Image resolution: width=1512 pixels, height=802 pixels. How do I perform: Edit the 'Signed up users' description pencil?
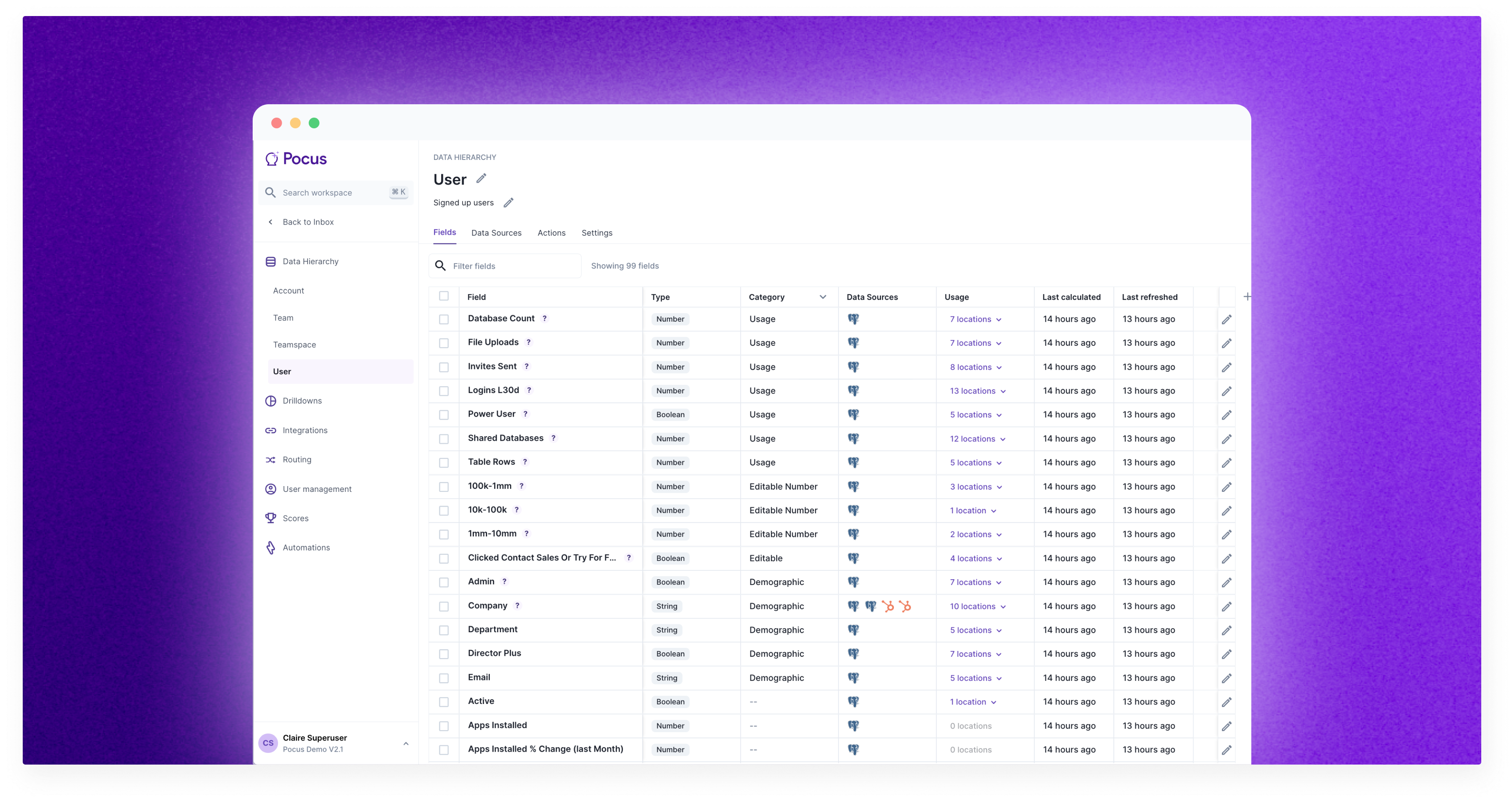tap(508, 202)
